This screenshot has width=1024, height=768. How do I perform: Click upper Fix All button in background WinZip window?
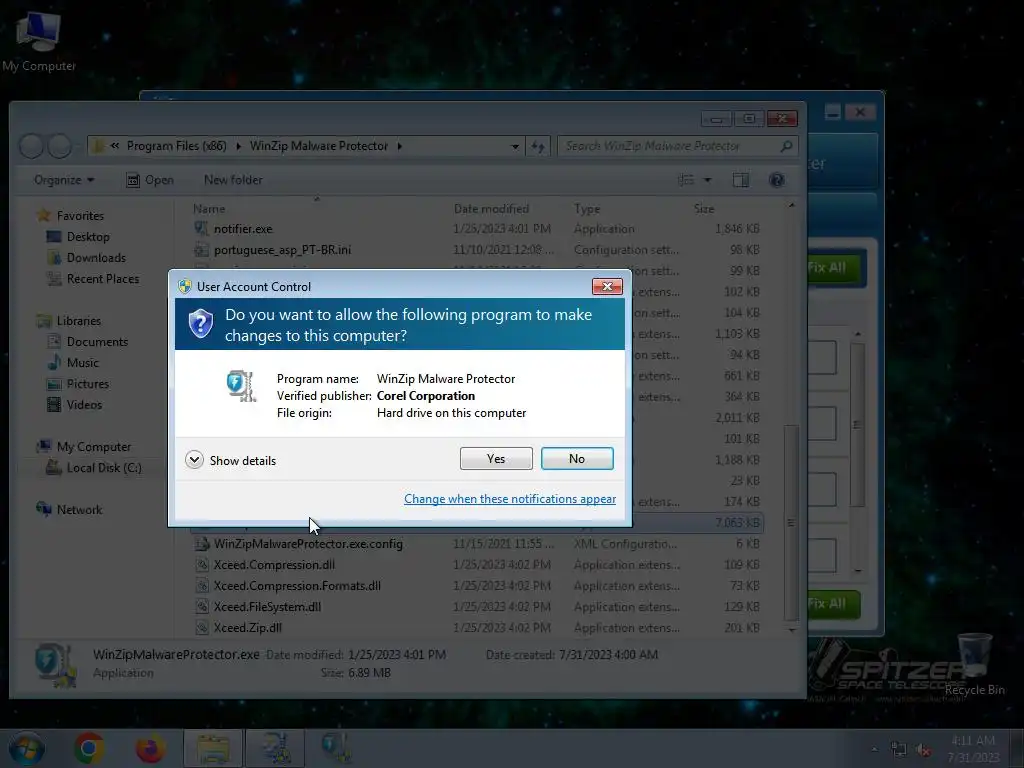(833, 268)
